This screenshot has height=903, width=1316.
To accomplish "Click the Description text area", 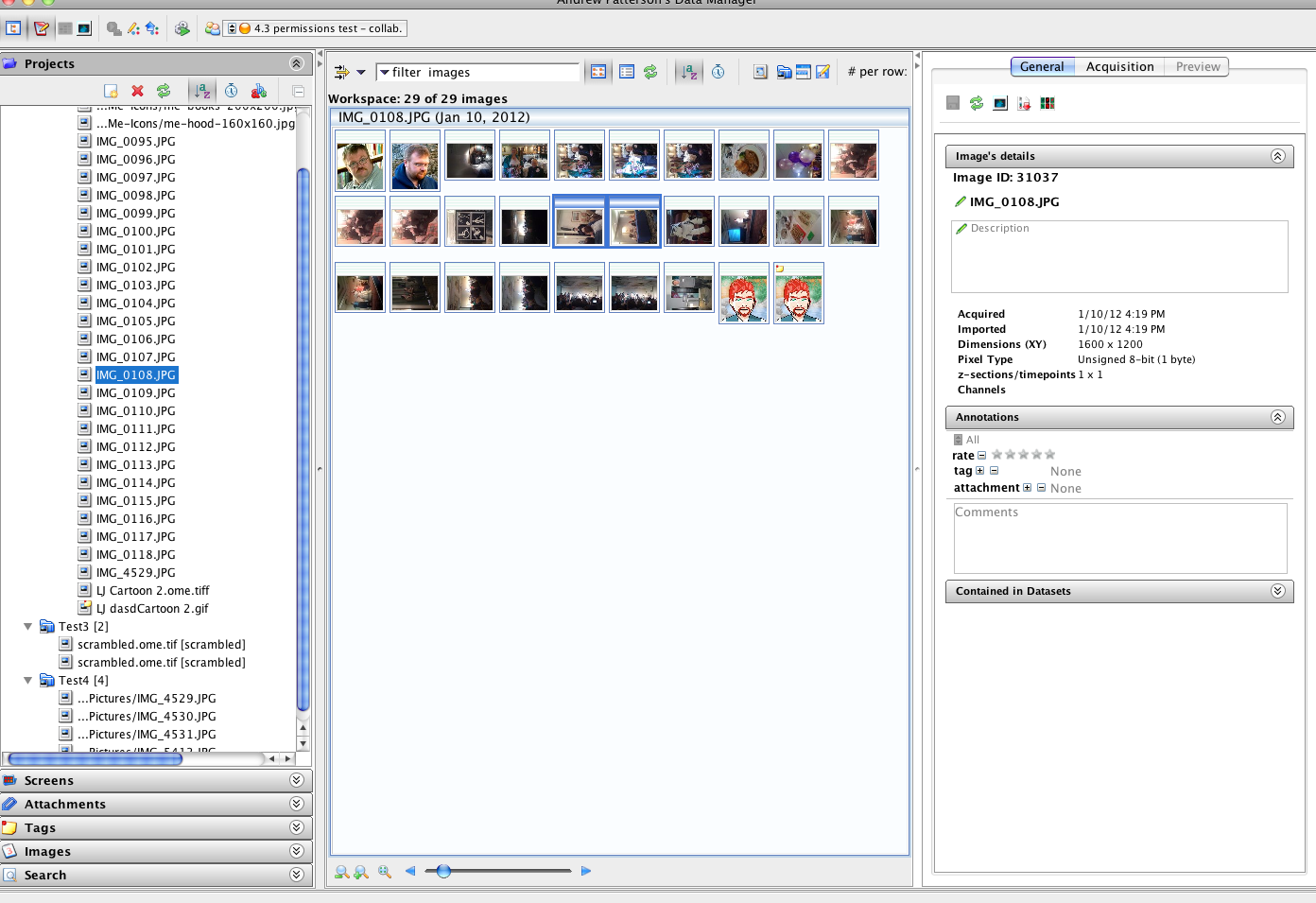I will click(x=1119, y=256).
